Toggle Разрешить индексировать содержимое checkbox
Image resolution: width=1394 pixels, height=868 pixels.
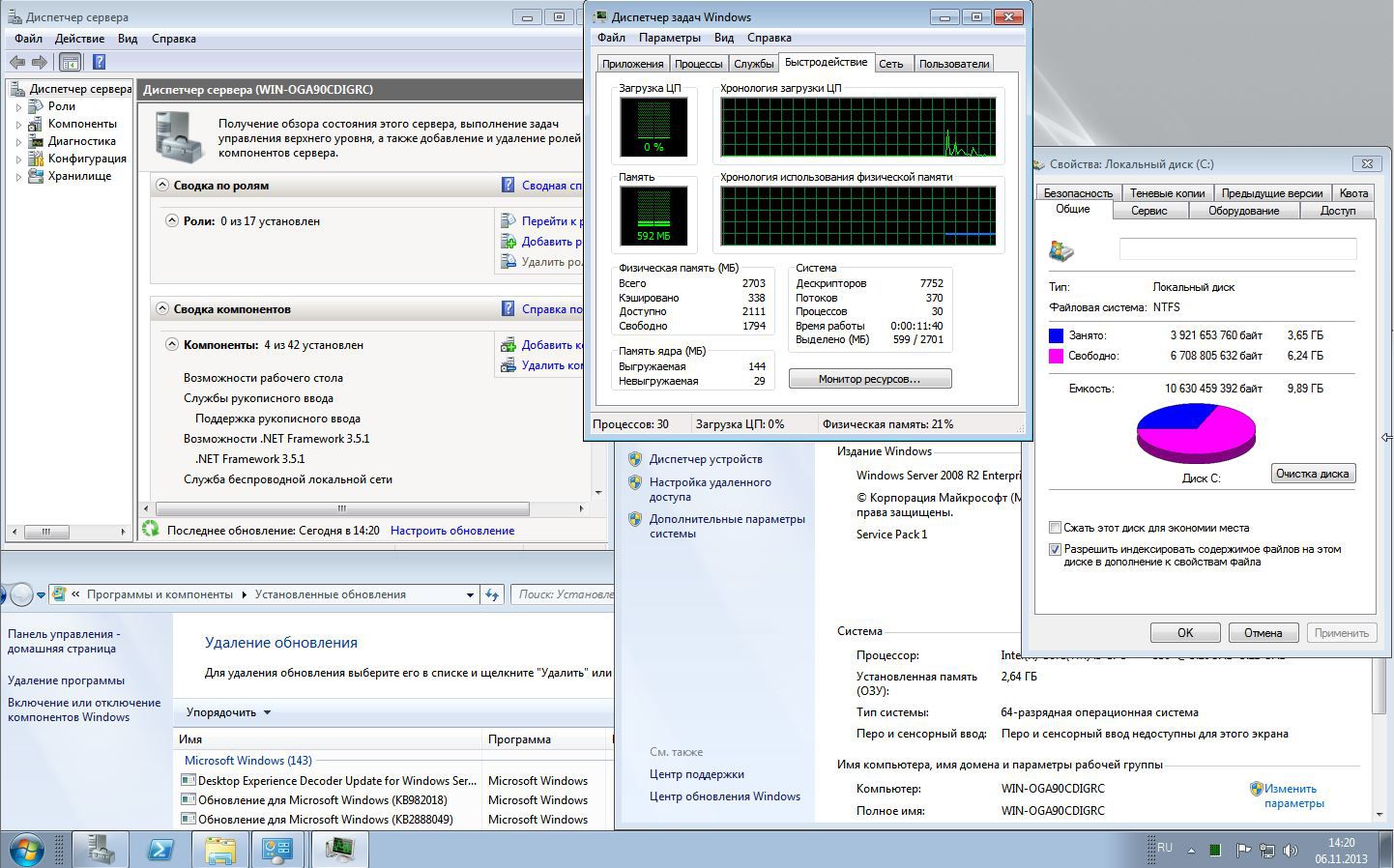tap(1055, 549)
